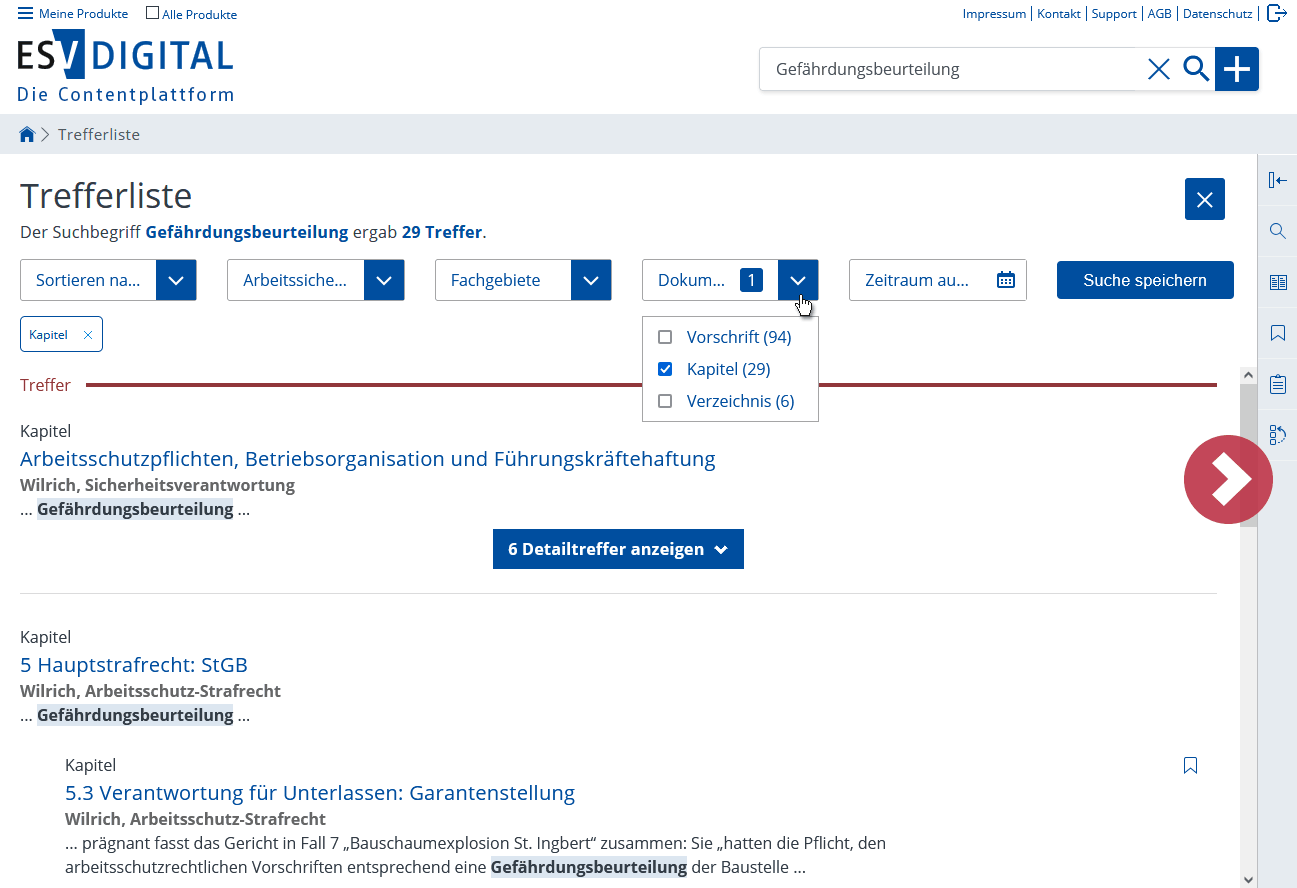Image resolution: width=1297 pixels, height=888 pixels.
Task: Expand 6 Detailtreffer anzeigen
Action: (618, 549)
